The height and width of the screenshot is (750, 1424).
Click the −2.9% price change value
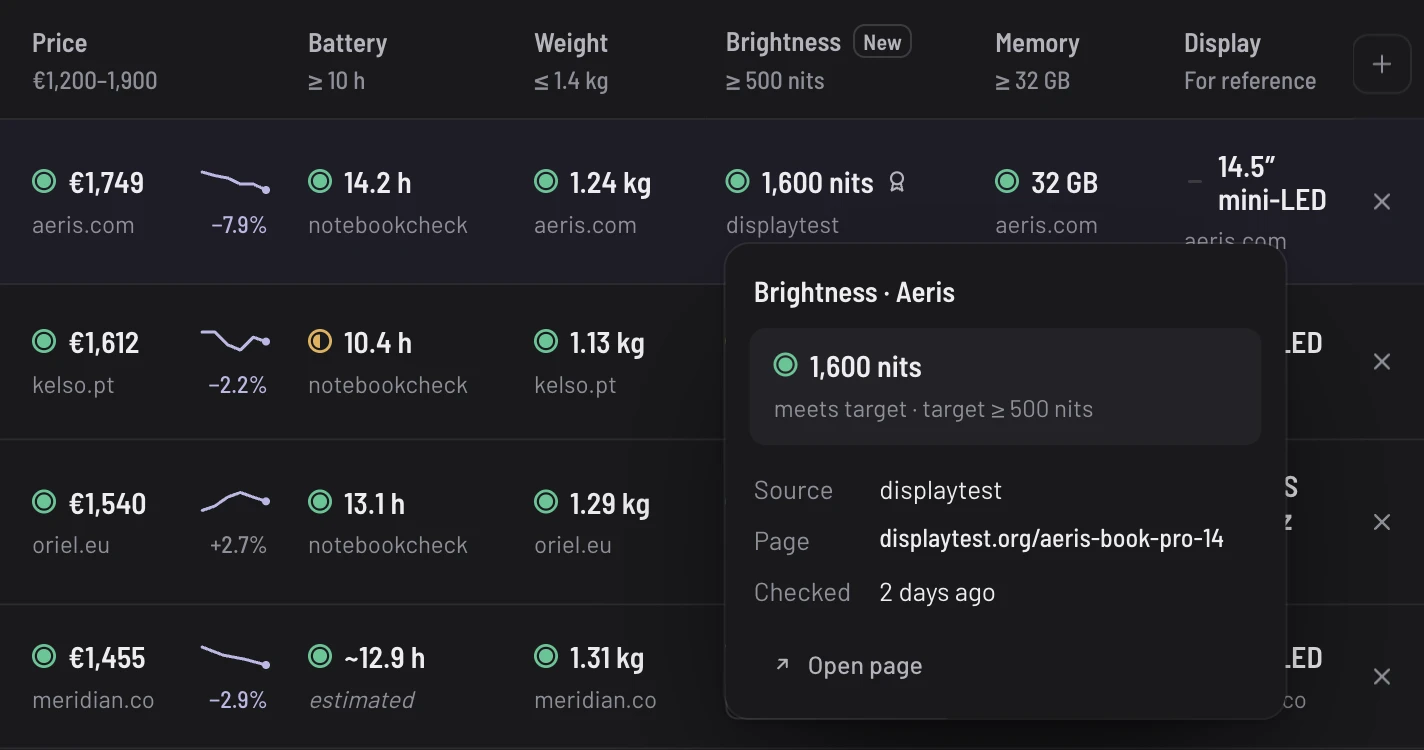pos(238,700)
